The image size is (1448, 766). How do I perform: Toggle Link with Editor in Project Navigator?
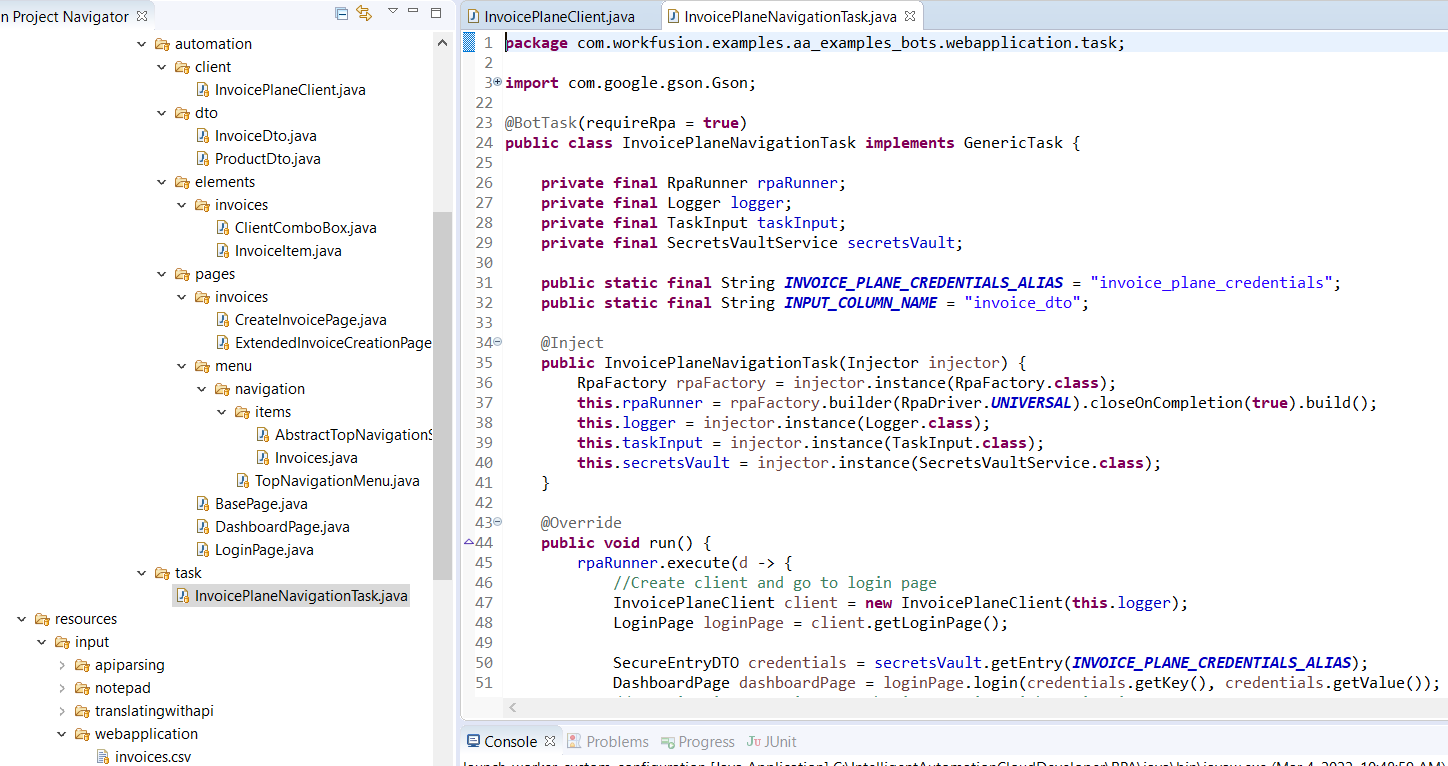click(364, 14)
